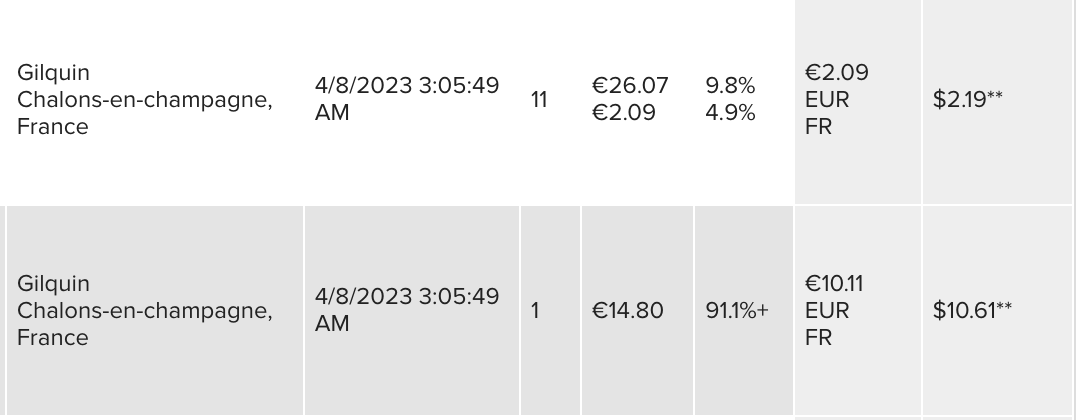Click the 4.9% percentage value
The height and width of the screenshot is (420, 1084).
730,113
